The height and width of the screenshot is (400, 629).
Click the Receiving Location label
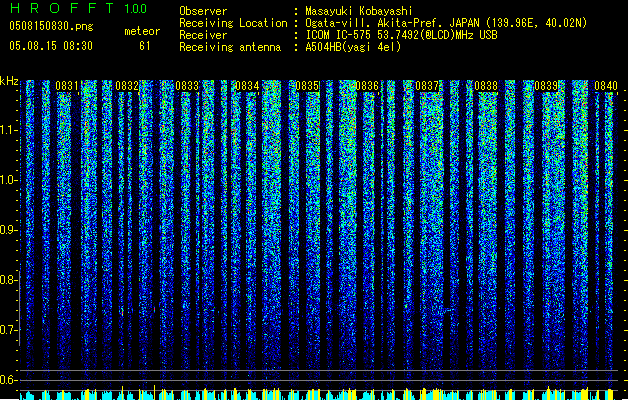click(233, 23)
